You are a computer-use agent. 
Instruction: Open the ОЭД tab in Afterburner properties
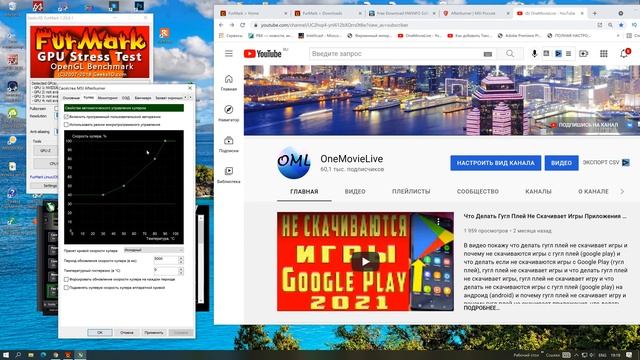click(126, 98)
